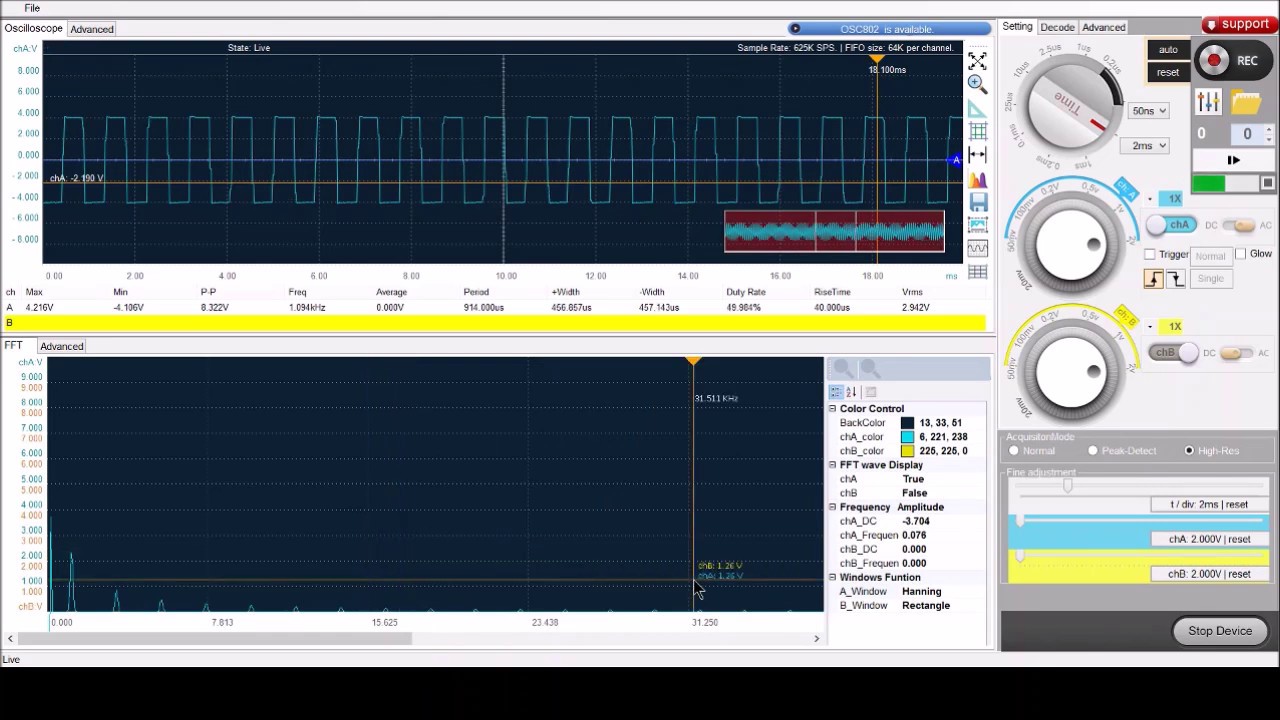Switch to the Decode tab

[x=1057, y=27]
